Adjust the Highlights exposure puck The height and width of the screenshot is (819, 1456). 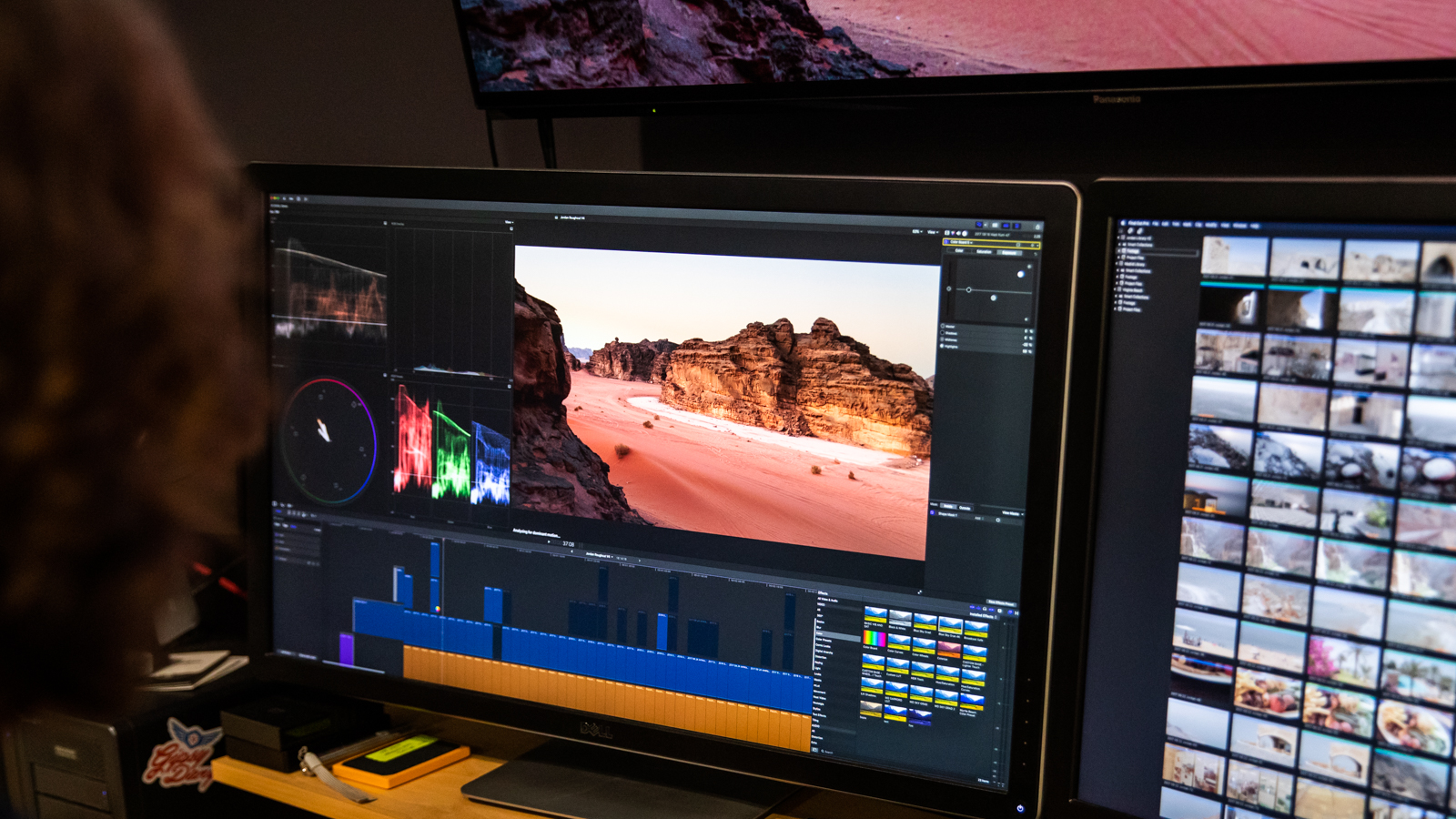click(1020, 274)
